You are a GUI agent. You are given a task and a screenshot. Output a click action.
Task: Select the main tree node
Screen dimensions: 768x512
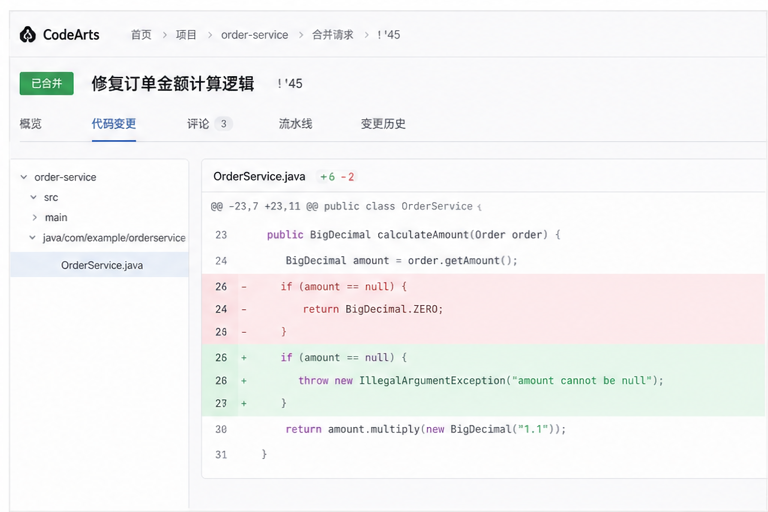coord(56,217)
